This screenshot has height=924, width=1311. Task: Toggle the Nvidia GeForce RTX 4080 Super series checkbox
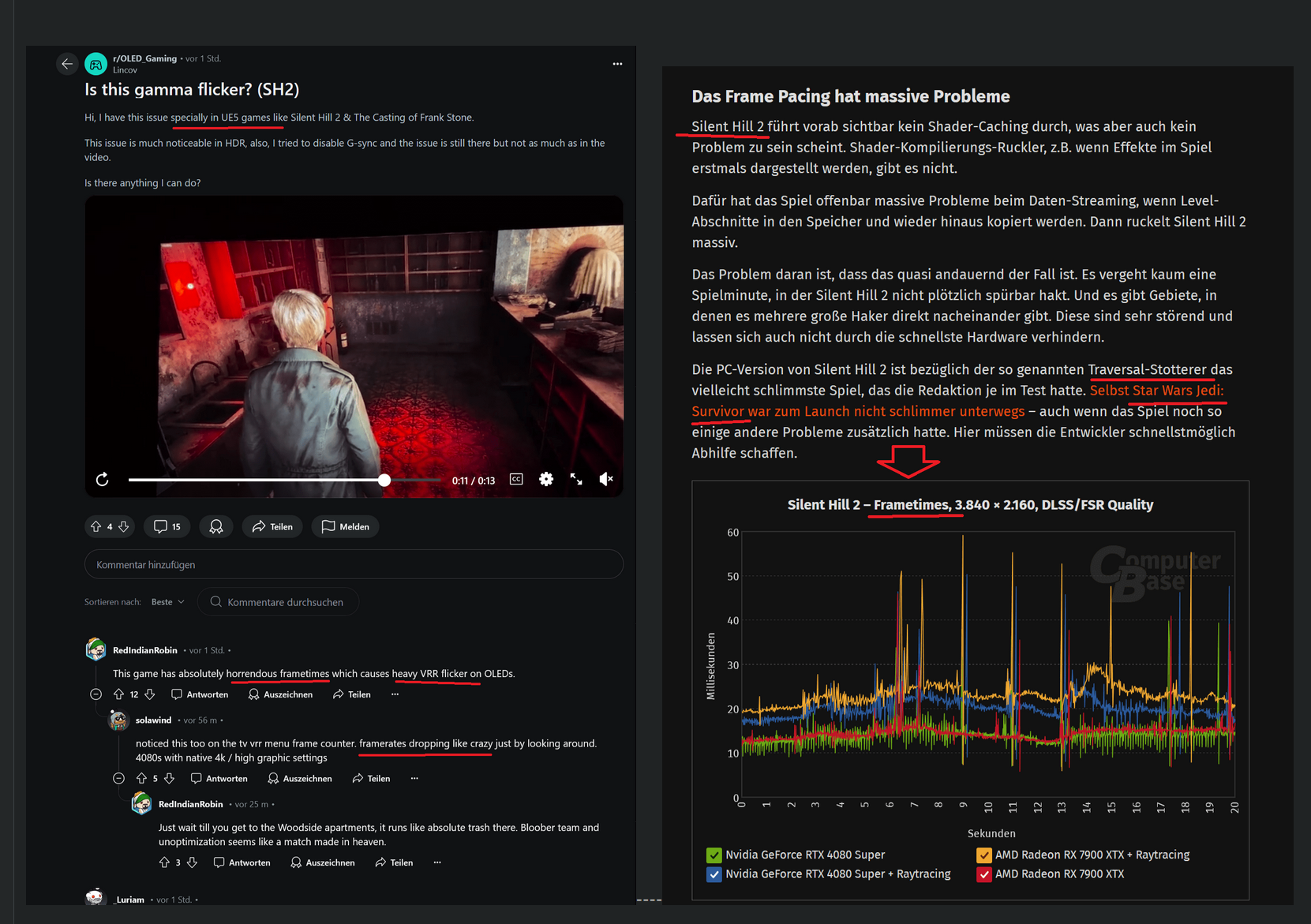714,855
